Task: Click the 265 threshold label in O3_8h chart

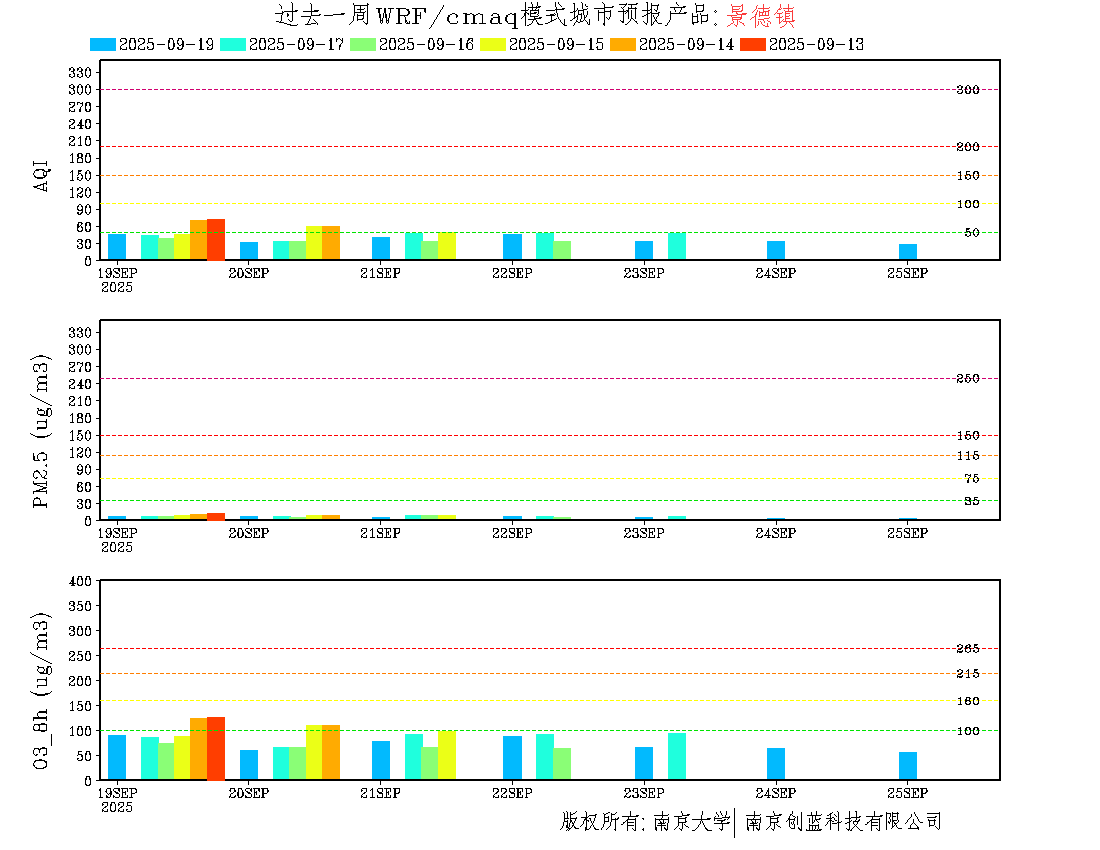Action: [968, 649]
